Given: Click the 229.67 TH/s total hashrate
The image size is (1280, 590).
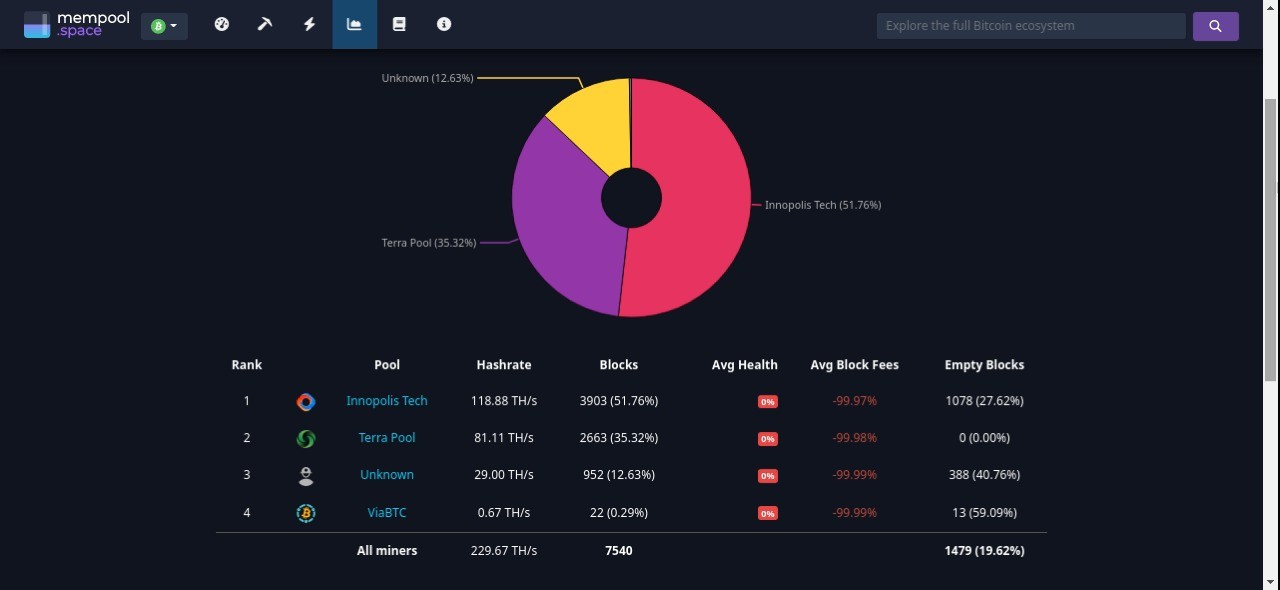Looking at the screenshot, I should (x=504, y=551).
